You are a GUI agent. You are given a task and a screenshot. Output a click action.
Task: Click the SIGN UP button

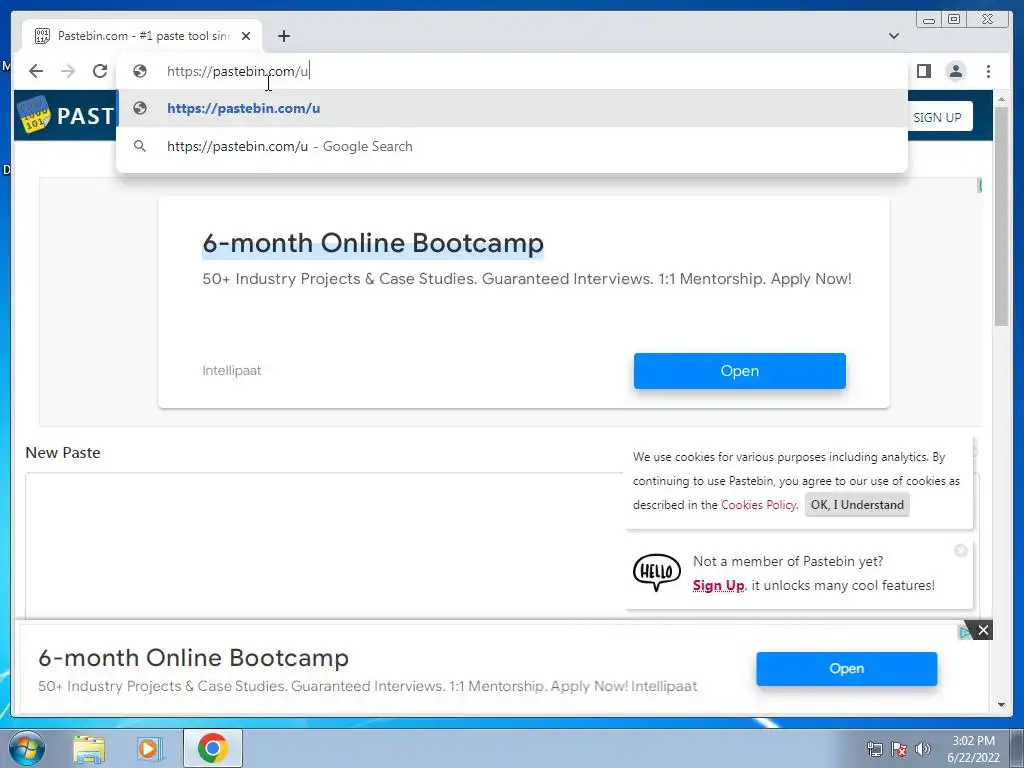coord(936,117)
